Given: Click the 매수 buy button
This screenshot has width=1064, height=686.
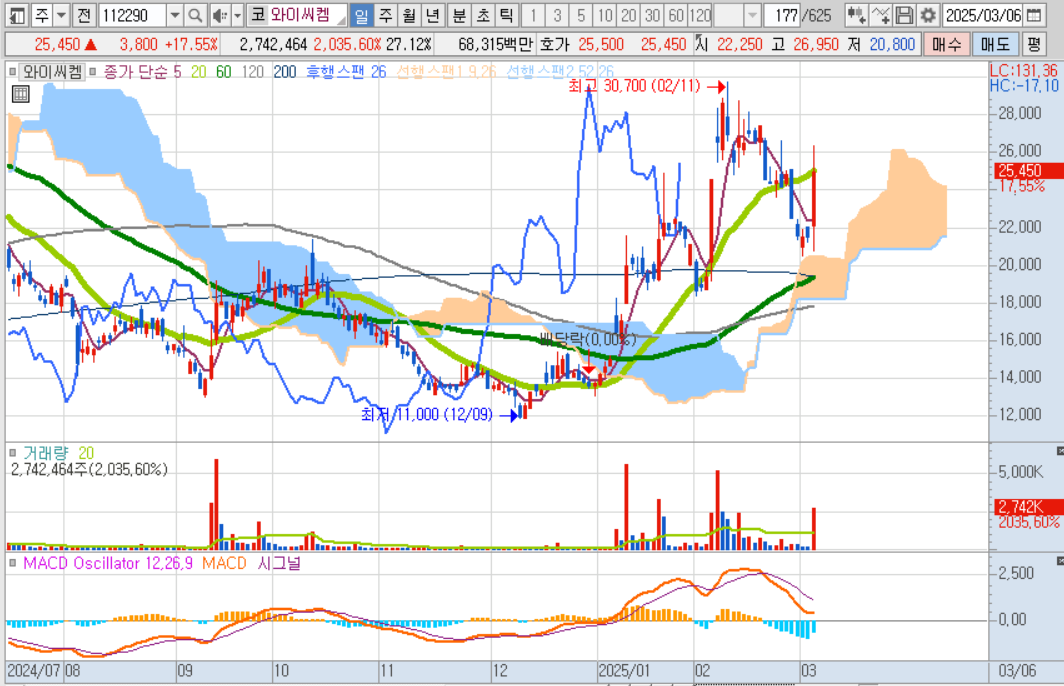Looking at the screenshot, I should [x=947, y=45].
